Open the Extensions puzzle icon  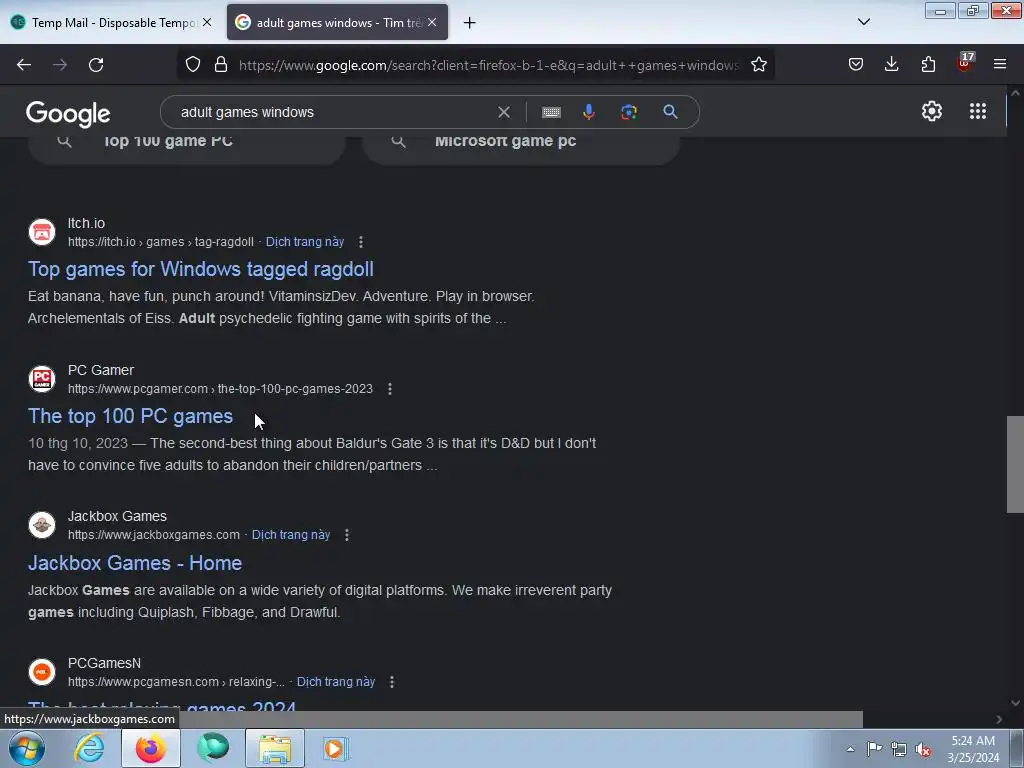928,64
